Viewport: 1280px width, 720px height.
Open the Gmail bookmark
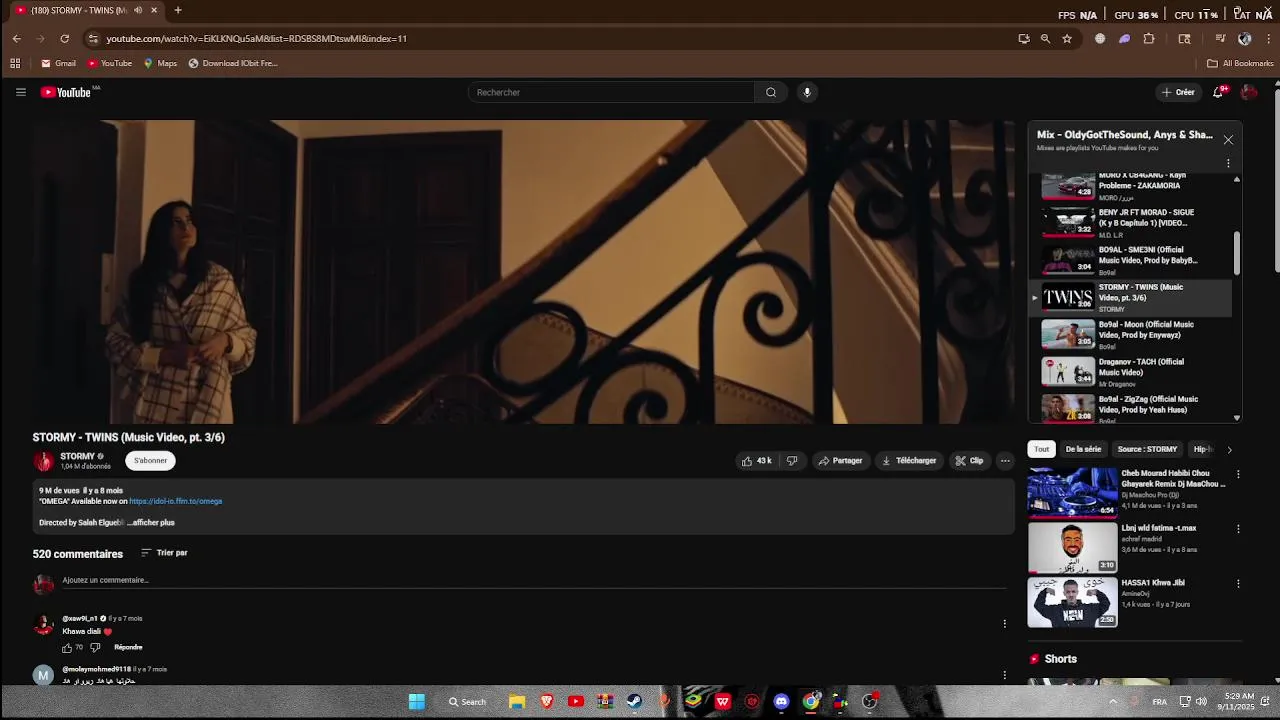click(59, 63)
